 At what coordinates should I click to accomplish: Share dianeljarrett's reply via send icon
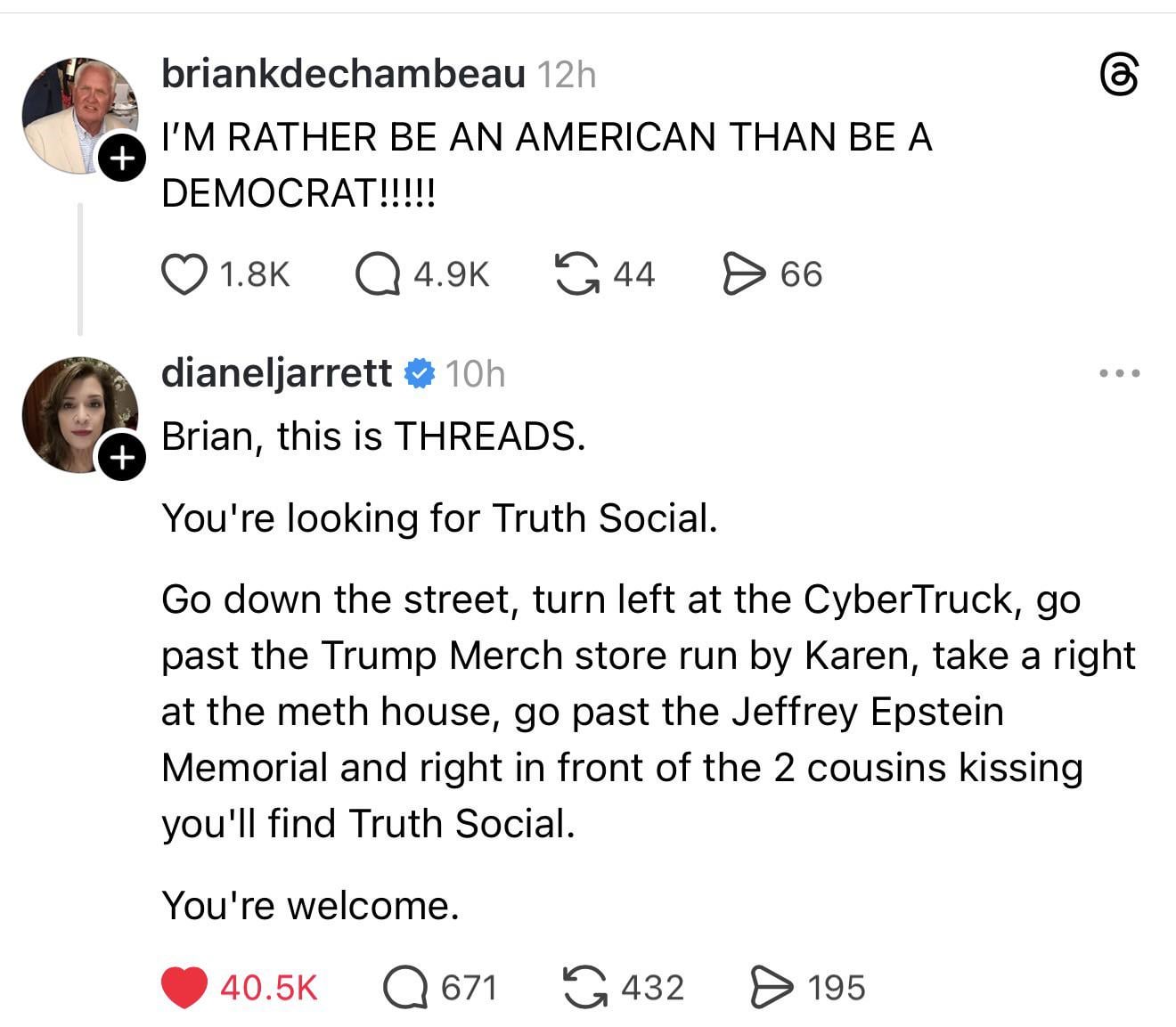click(770, 988)
